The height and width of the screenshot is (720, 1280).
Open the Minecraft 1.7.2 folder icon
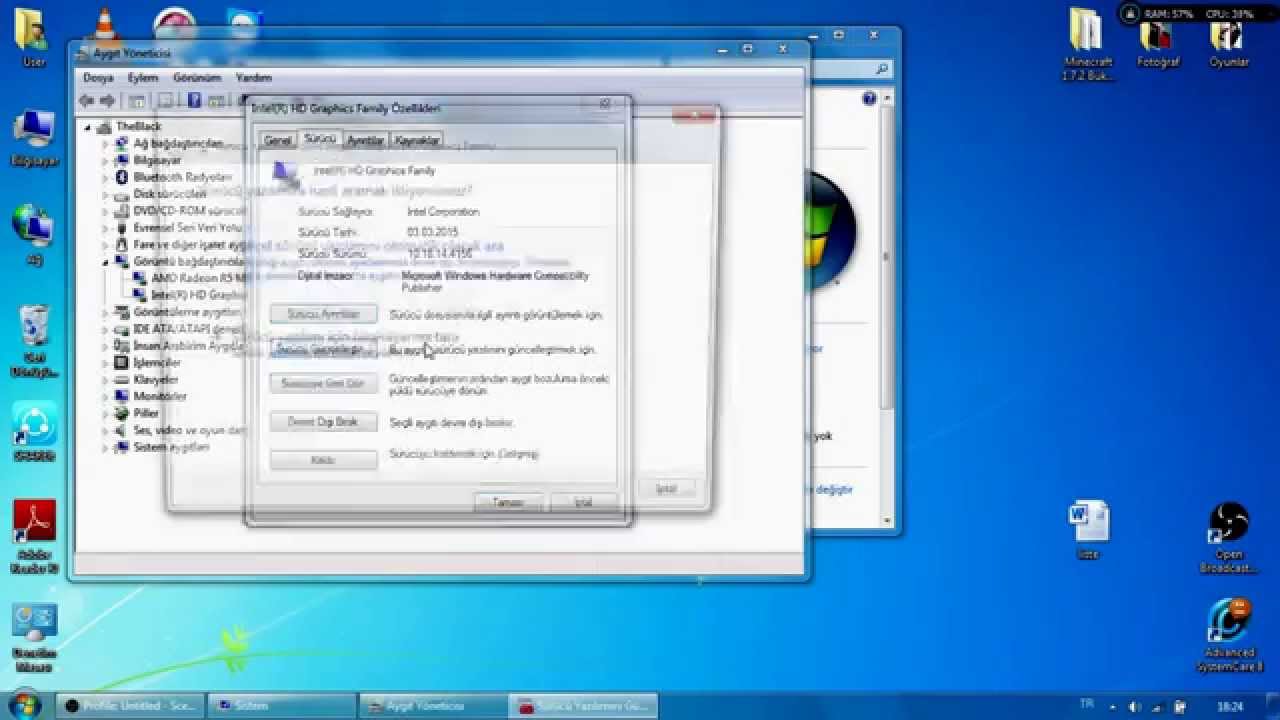point(1088,44)
